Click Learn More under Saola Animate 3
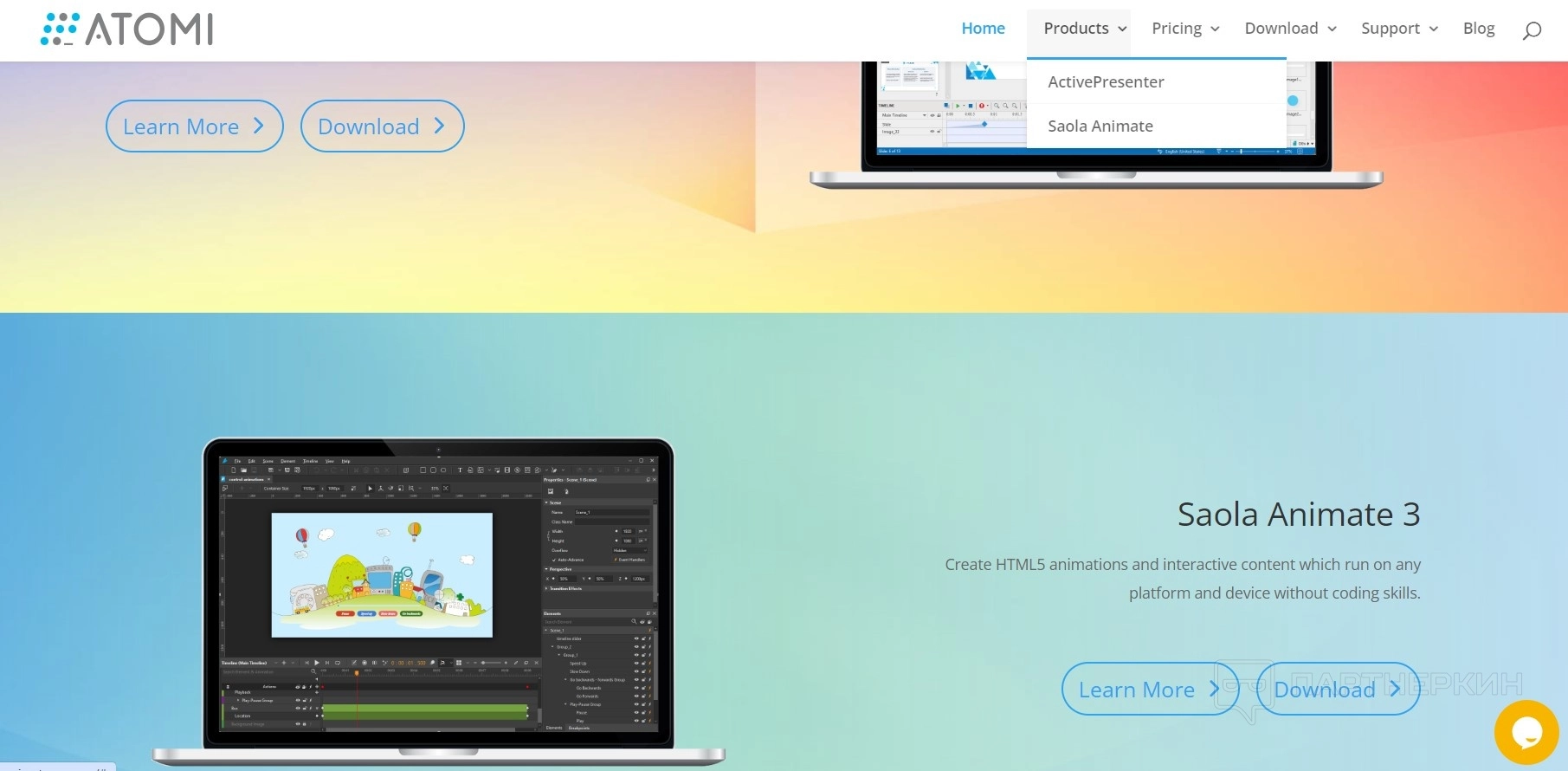This screenshot has width=1568, height=771. pos(1150,690)
